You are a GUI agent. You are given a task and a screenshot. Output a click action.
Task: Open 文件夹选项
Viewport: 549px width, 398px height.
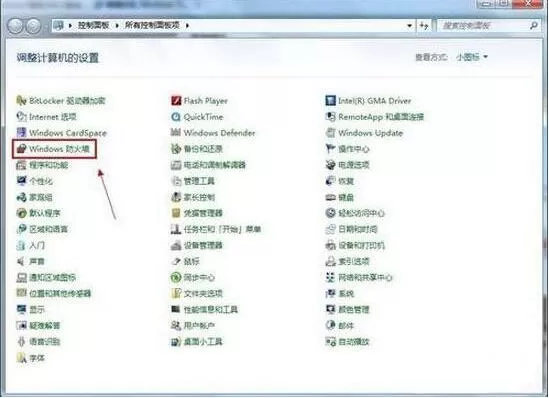pos(197,293)
